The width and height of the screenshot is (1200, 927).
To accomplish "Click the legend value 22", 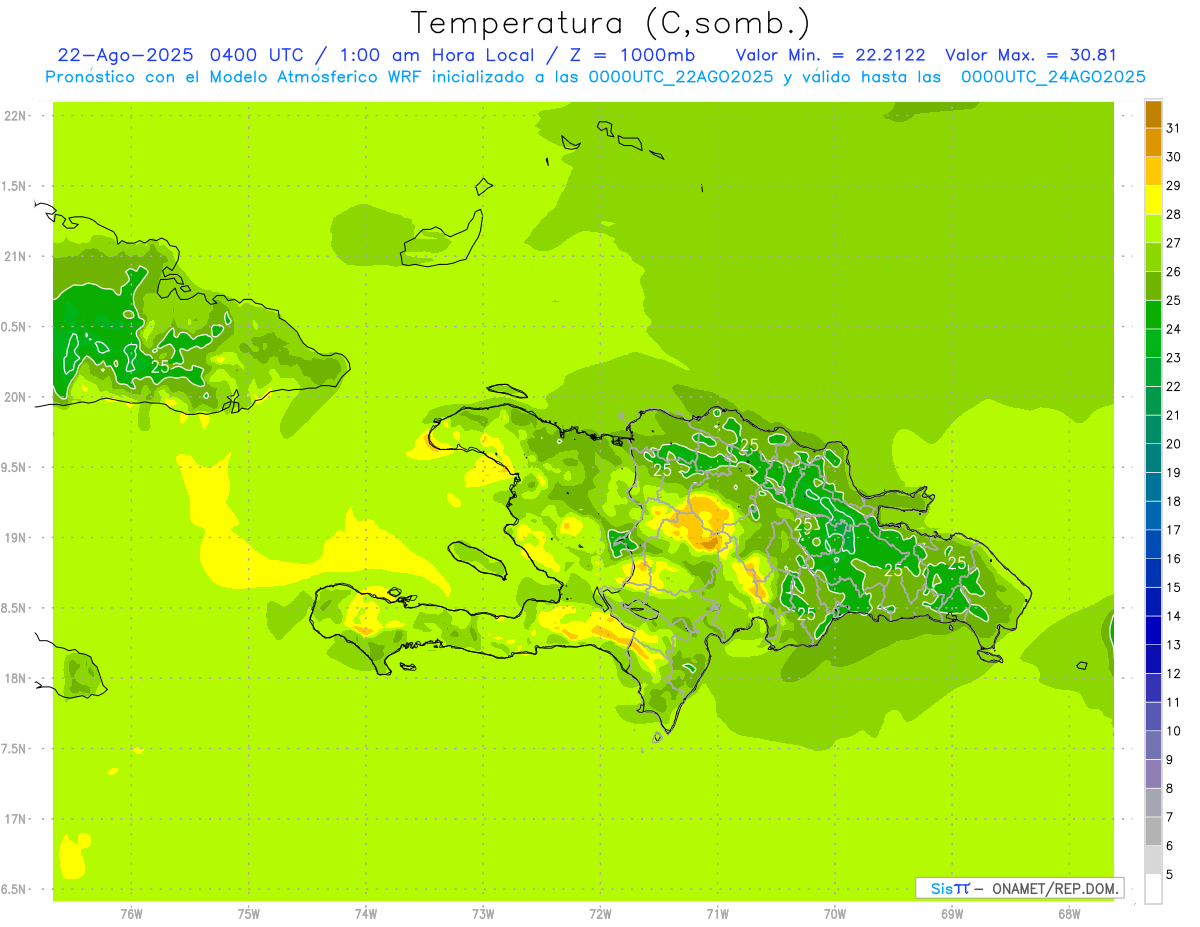I will pyautogui.click(x=1173, y=386).
